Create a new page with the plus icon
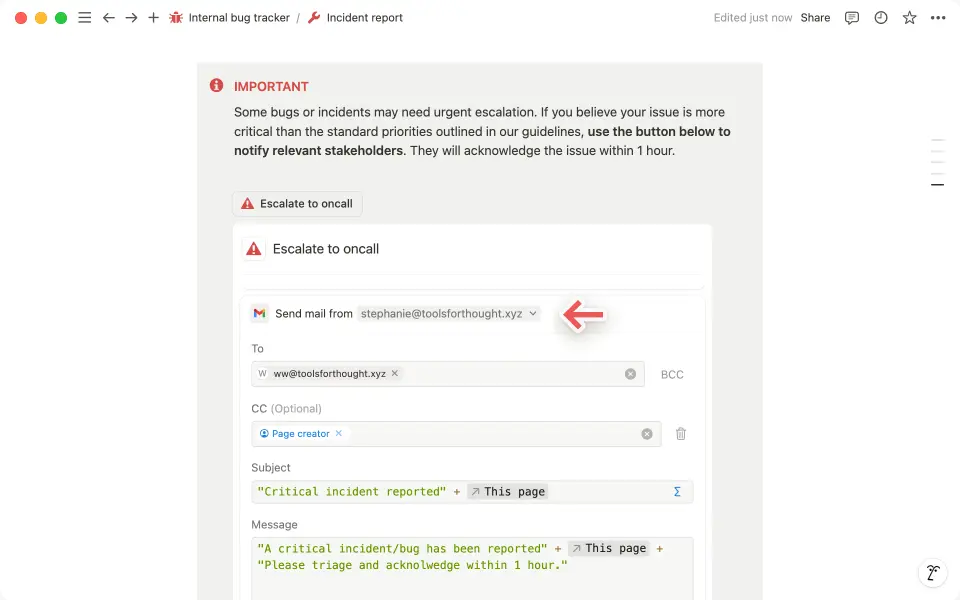The height and width of the screenshot is (600, 960). (152, 17)
